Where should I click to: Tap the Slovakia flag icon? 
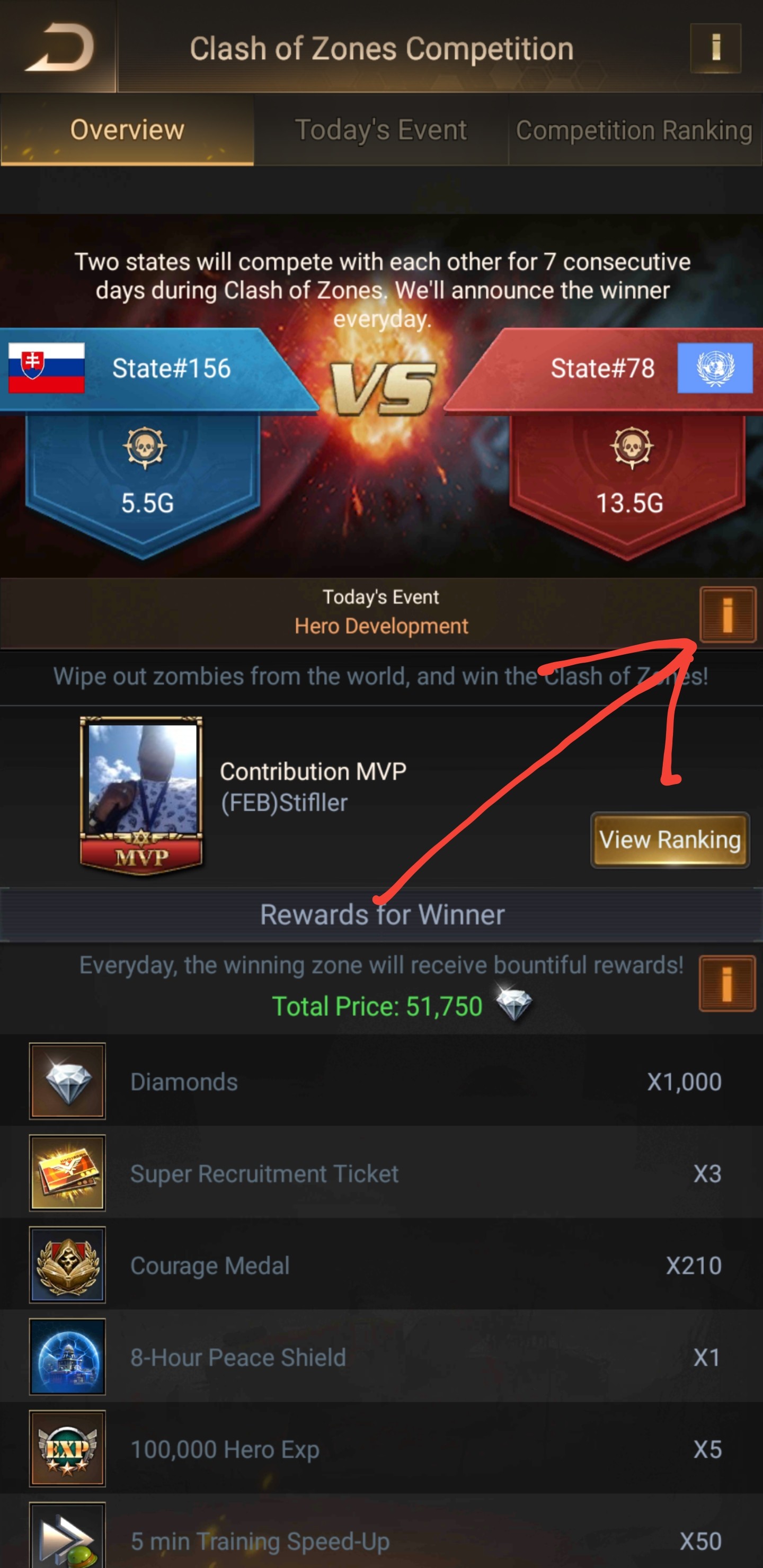46,368
